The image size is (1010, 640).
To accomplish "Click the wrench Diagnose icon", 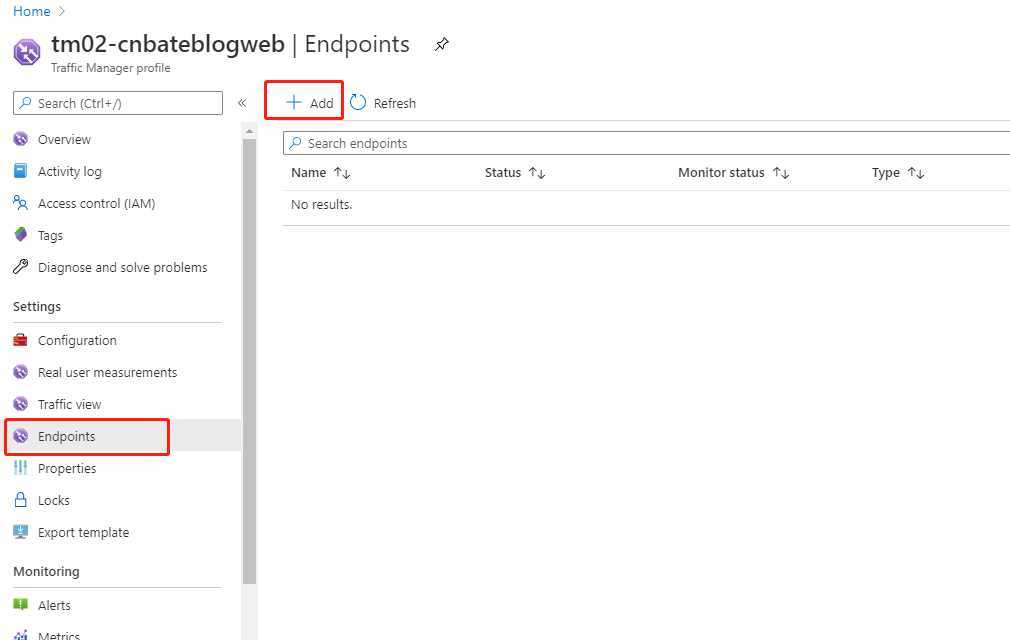I will point(21,267).
